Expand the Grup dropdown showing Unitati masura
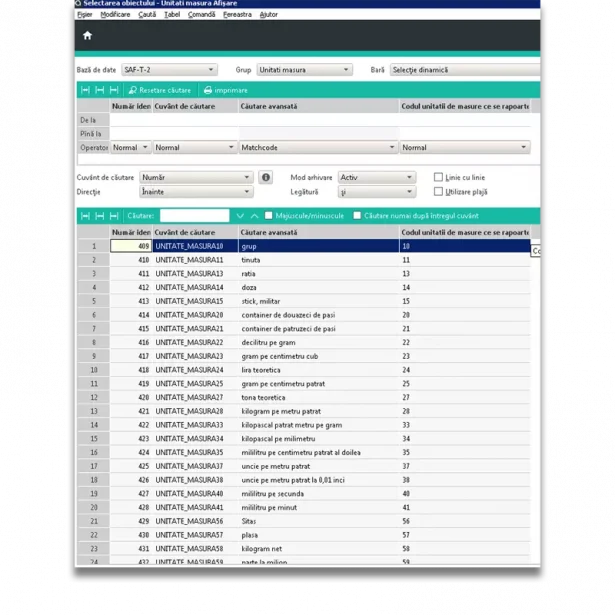The image size is (615, 615). (304, 70)
